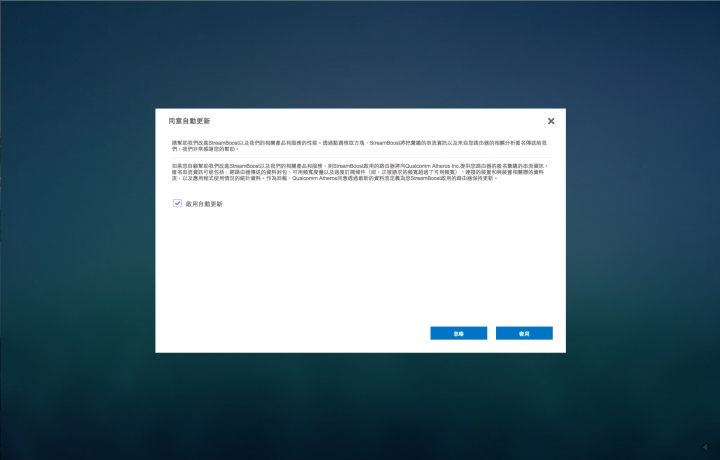The image size is (720, 460).
Task: Click the 啟用自動更新 checkbox label text
Action: 204,204
